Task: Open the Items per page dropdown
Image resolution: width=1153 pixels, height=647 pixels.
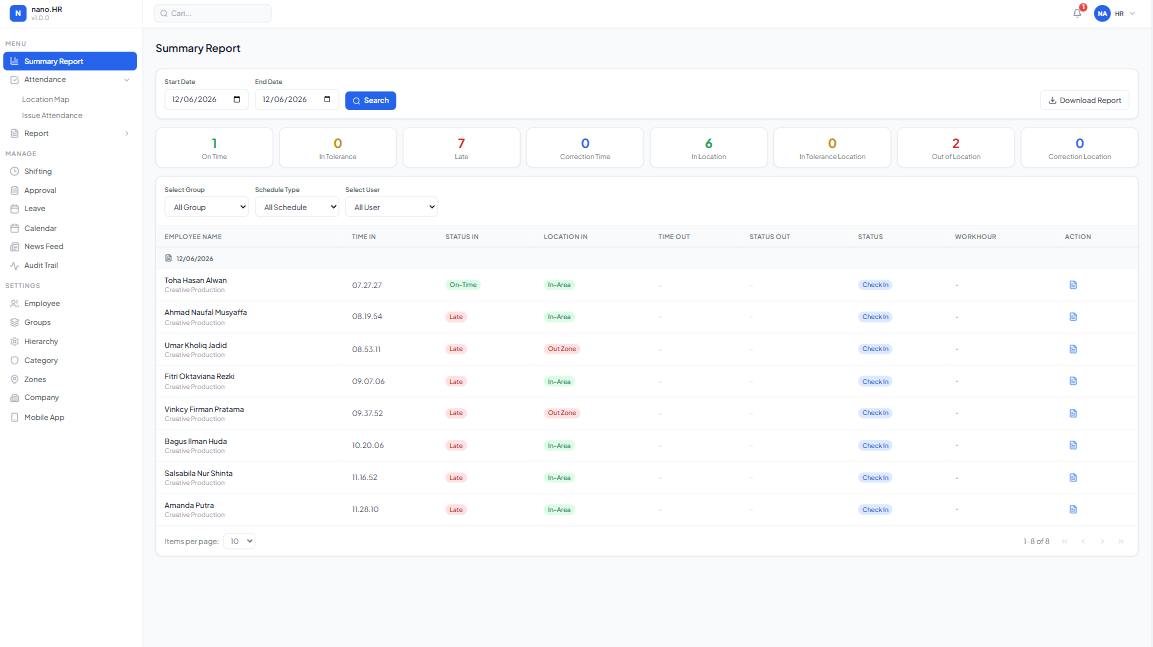Action: pyautogui.click(x=239, y=541)
